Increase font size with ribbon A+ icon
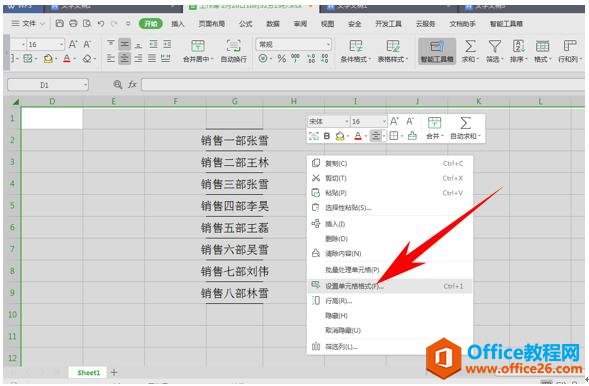Viewport: 589px width, 386px height. [73, 44]
